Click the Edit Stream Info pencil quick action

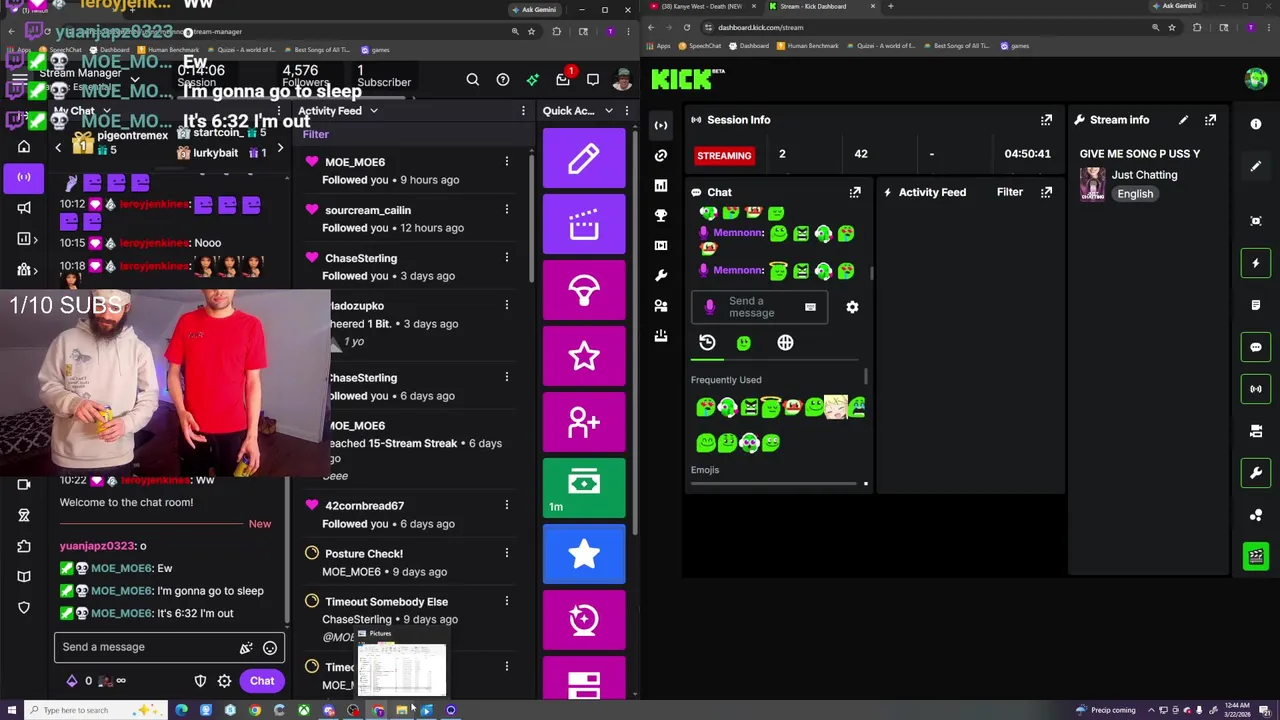(584, 158)
